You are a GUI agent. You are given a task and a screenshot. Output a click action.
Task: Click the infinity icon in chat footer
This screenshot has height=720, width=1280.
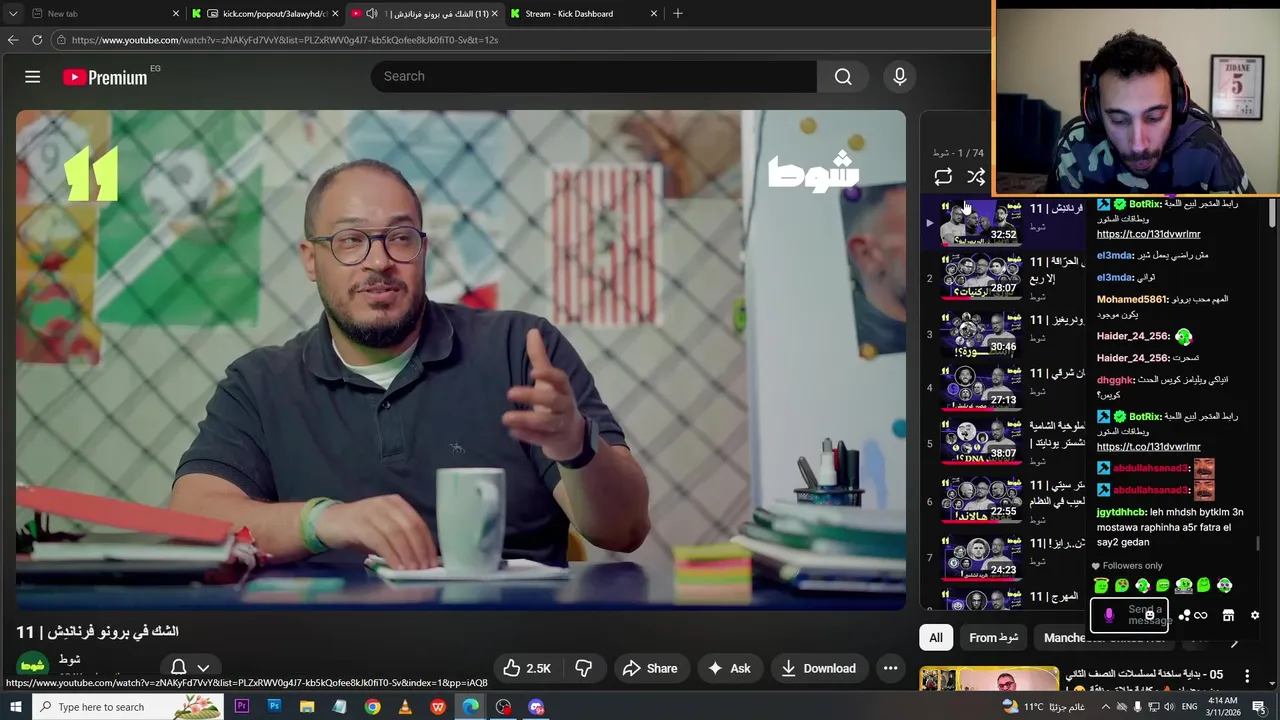[1201, 616]
